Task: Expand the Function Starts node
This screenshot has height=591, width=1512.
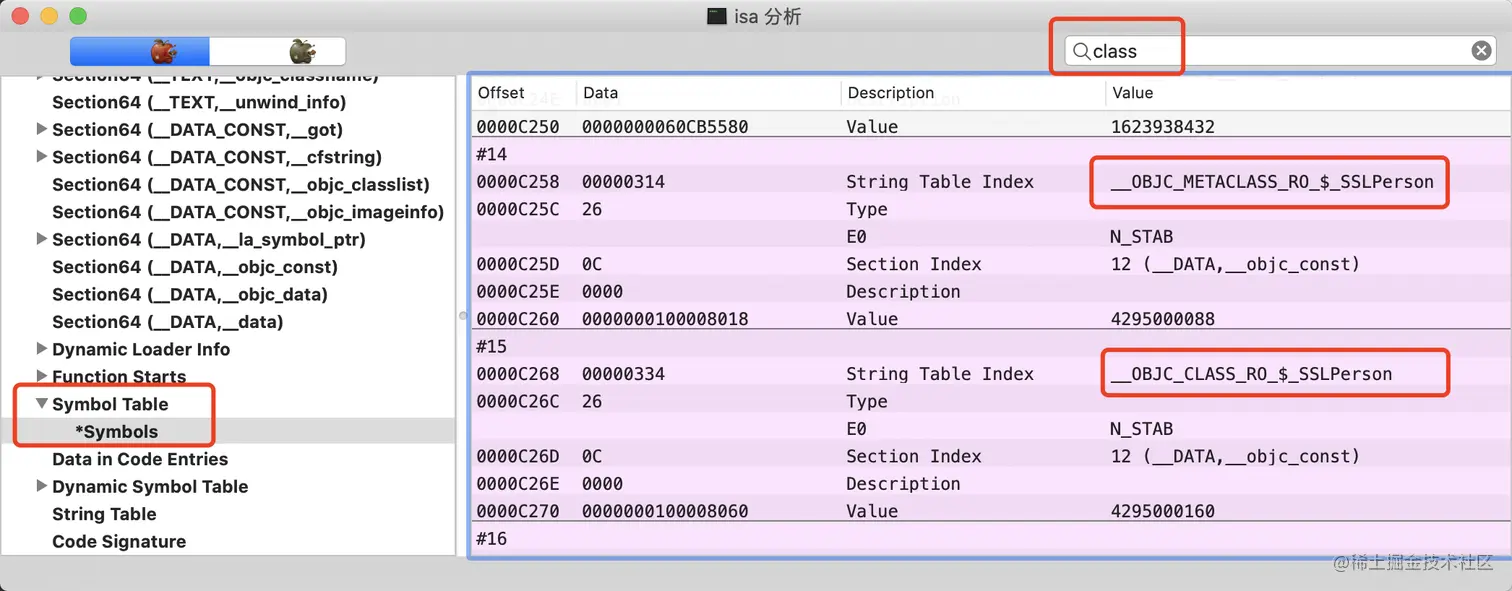Action: click(x=41, y=376)
